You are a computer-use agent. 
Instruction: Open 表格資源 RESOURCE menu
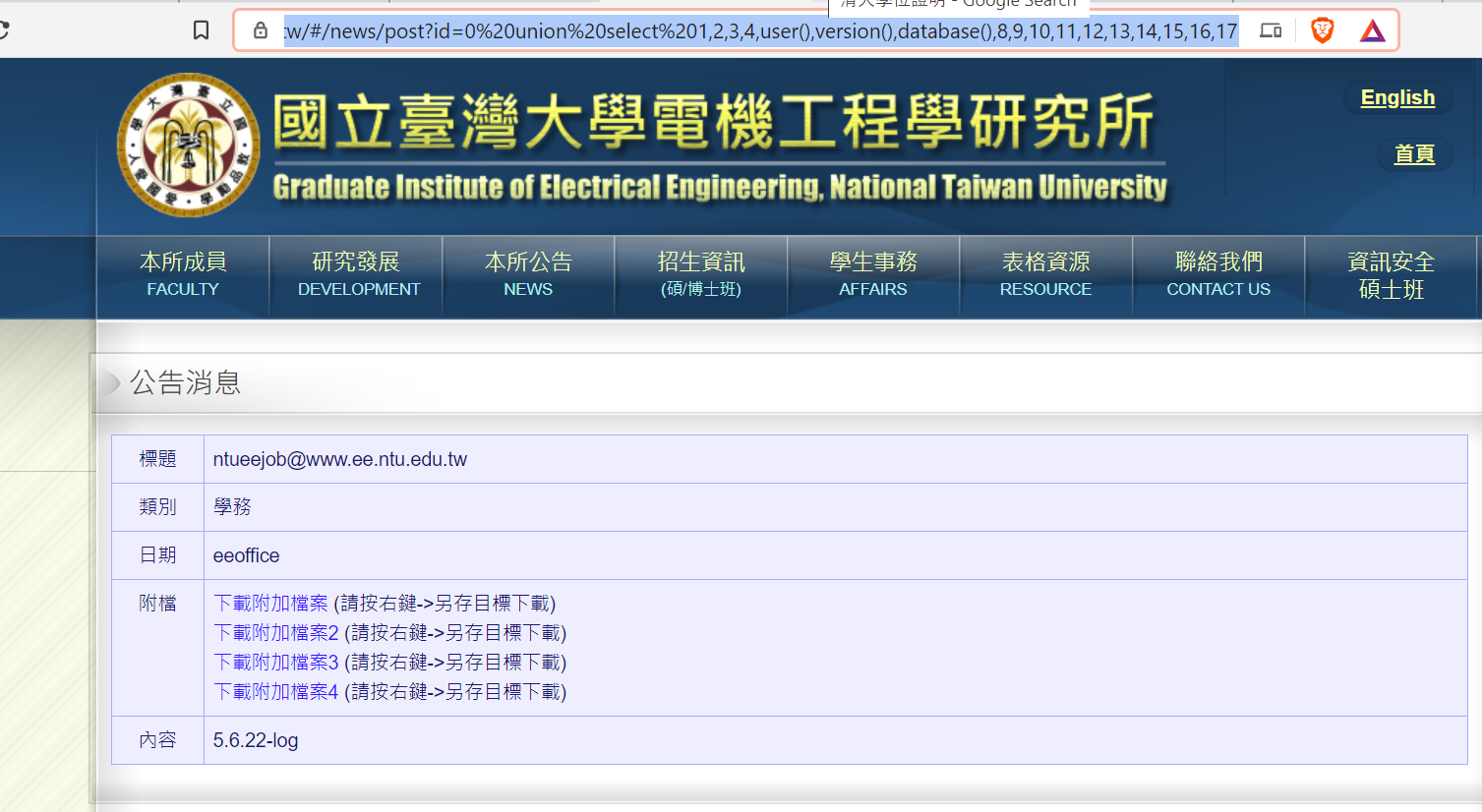coord(1046,274)
